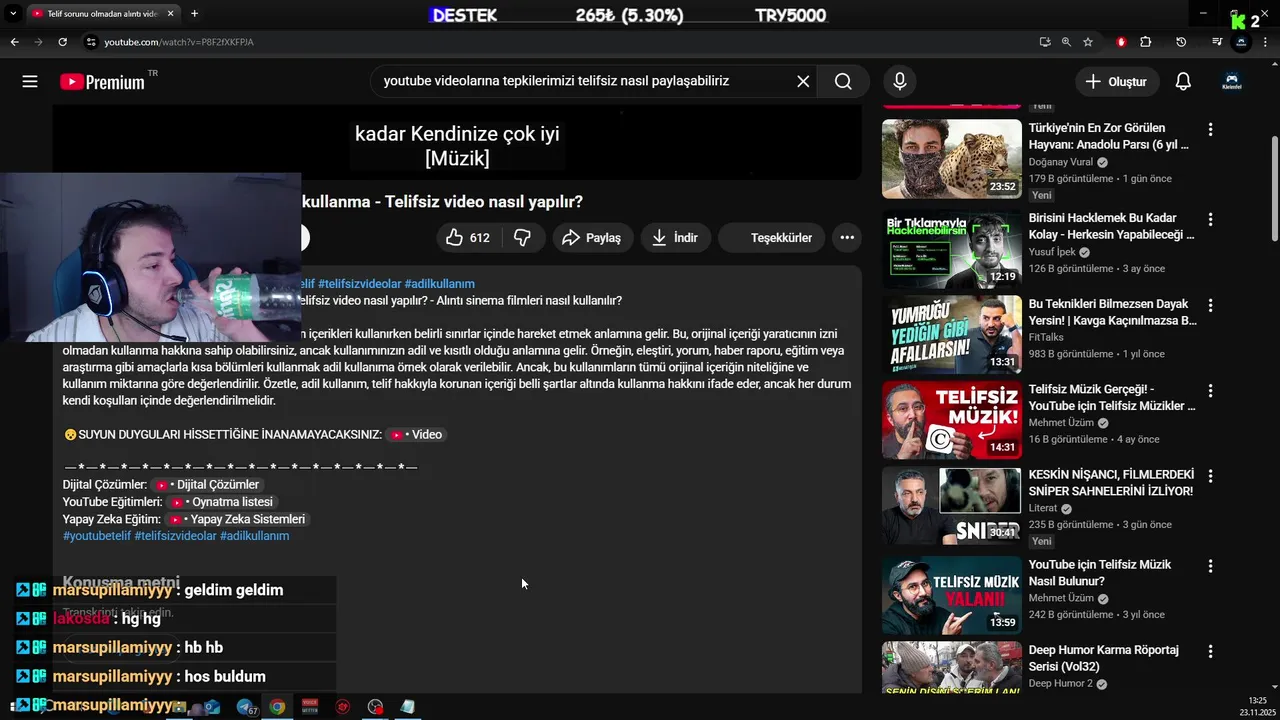Open the Anadolu Parsı leopard thumbnail

tap(952, 159)
